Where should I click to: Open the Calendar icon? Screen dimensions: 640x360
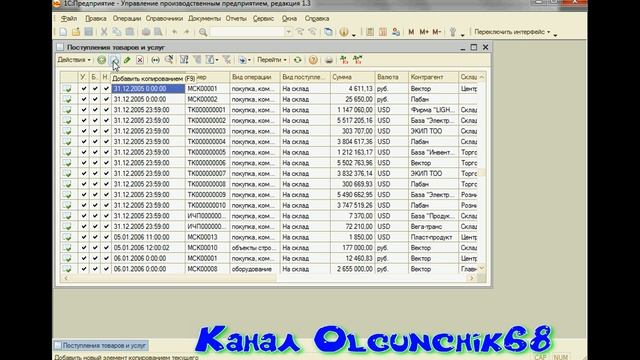click(383, 32)
